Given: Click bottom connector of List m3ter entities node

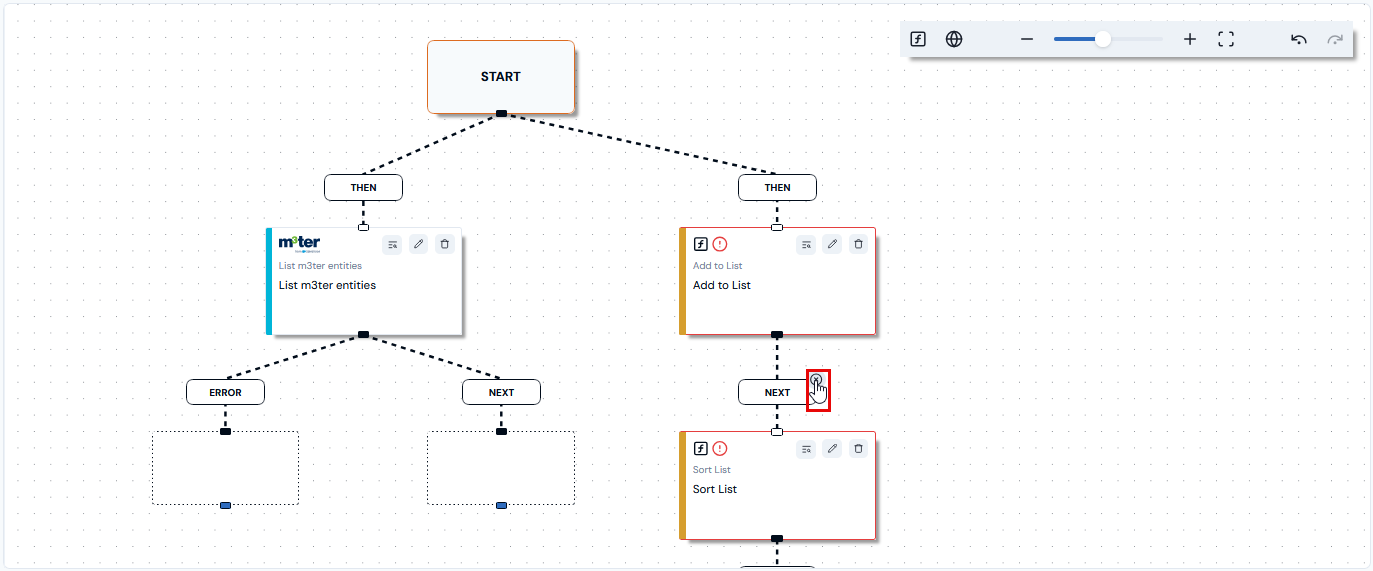Looking at the screenshot, I should point(363,335).
